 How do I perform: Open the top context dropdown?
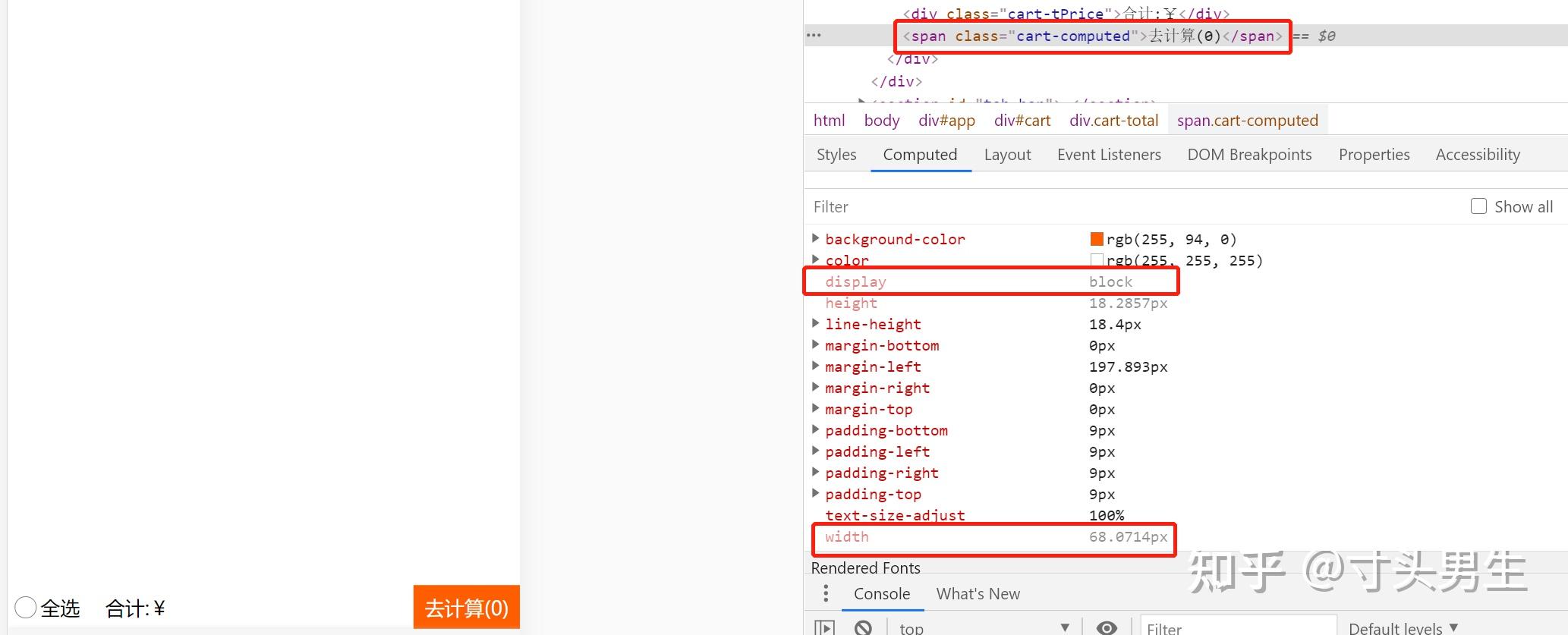[x=984, y=627]
